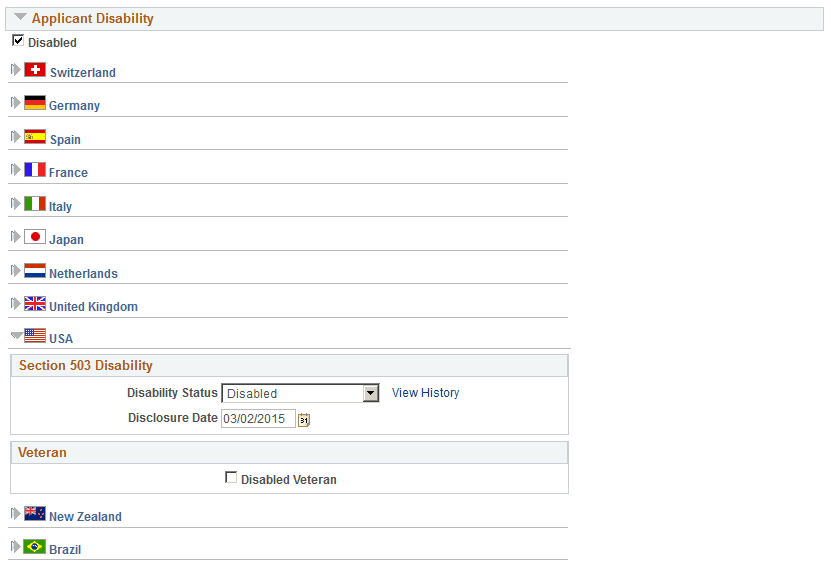Open the Disclosure Date calendar picker
The width and height of the screenshot is (831, 566).
pyautogui.click(x=304, y=420)
